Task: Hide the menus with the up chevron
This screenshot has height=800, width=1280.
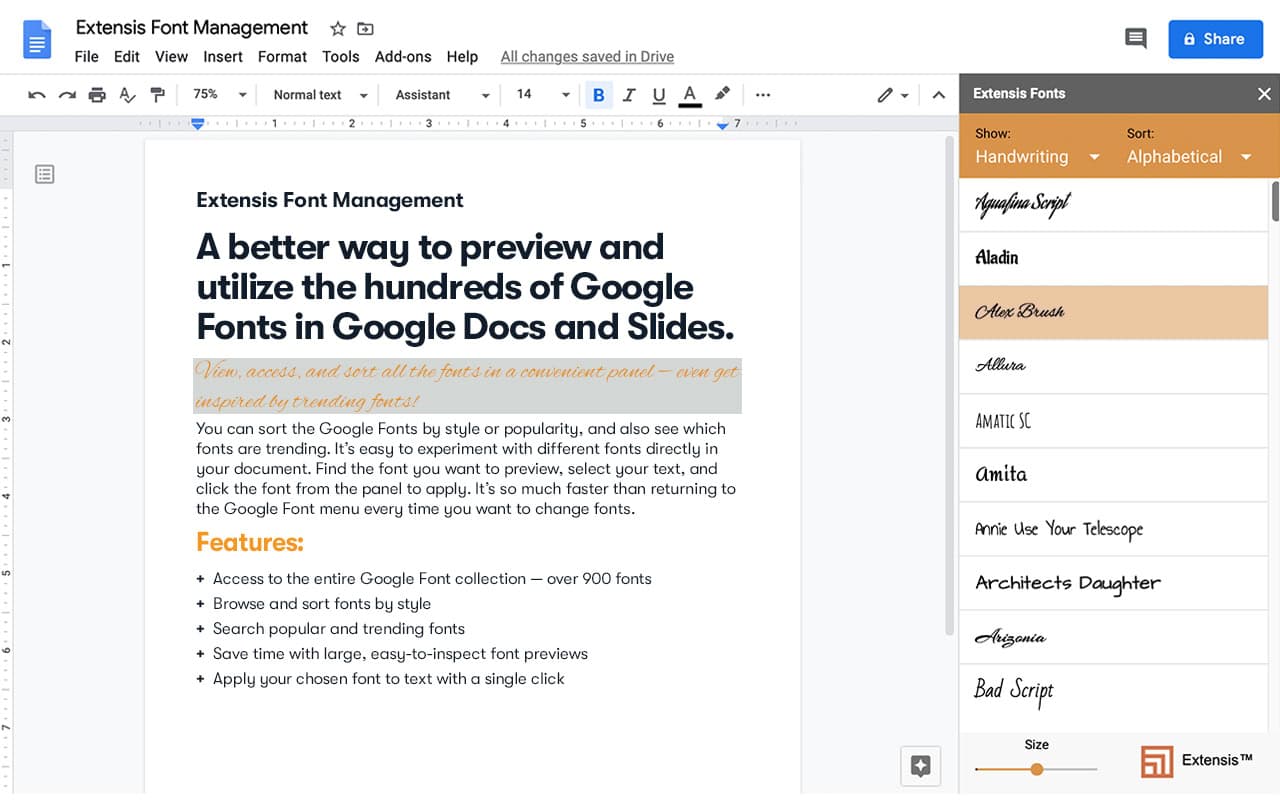Action: [x=938, y=95]
